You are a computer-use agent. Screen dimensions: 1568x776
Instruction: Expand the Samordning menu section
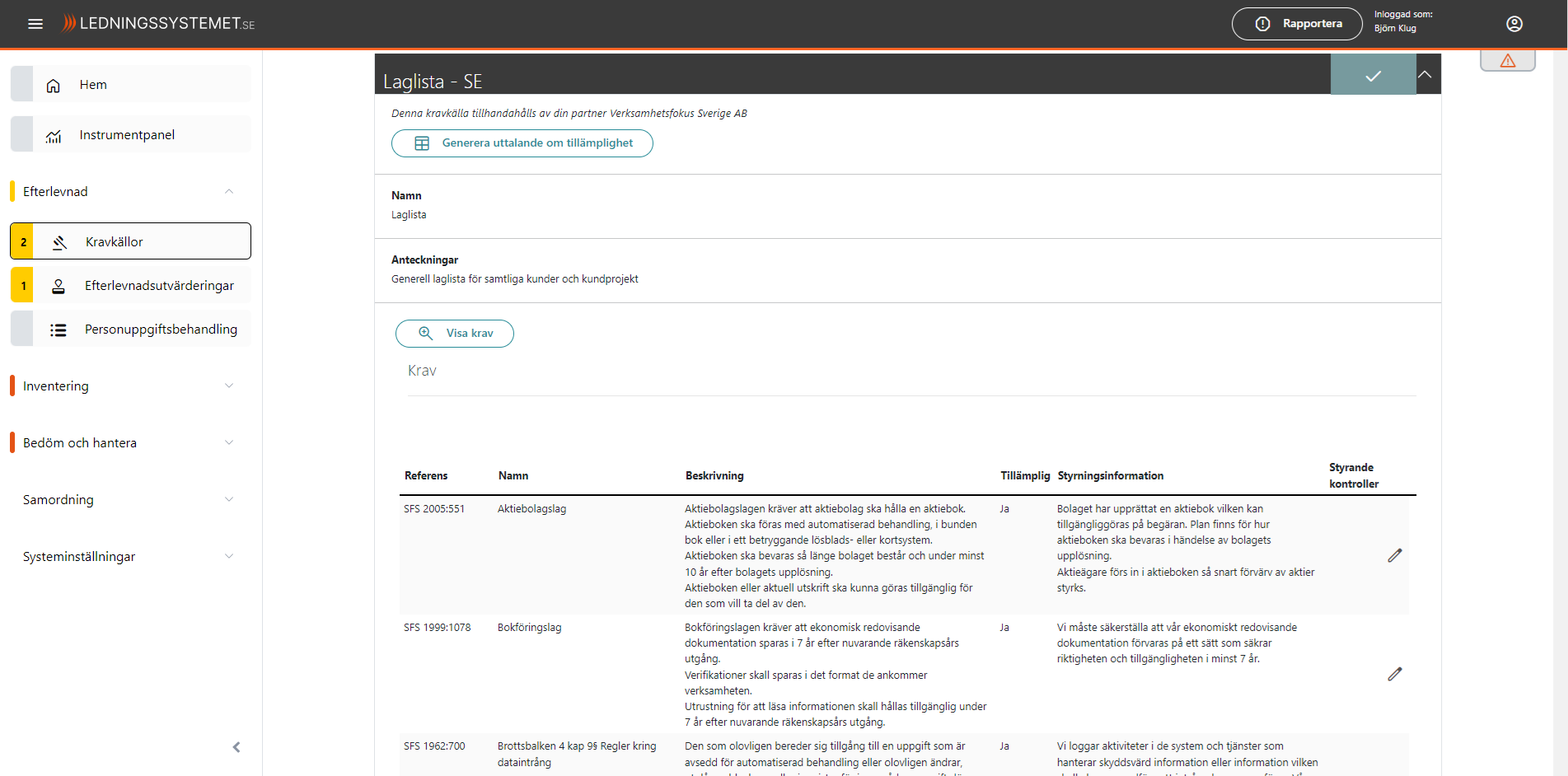[x=229, y=500]
